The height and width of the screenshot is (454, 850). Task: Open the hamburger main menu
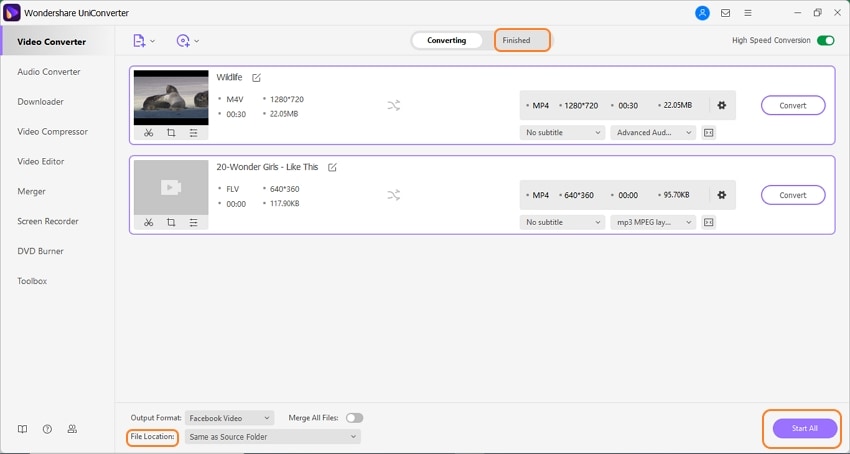point(748,13)
